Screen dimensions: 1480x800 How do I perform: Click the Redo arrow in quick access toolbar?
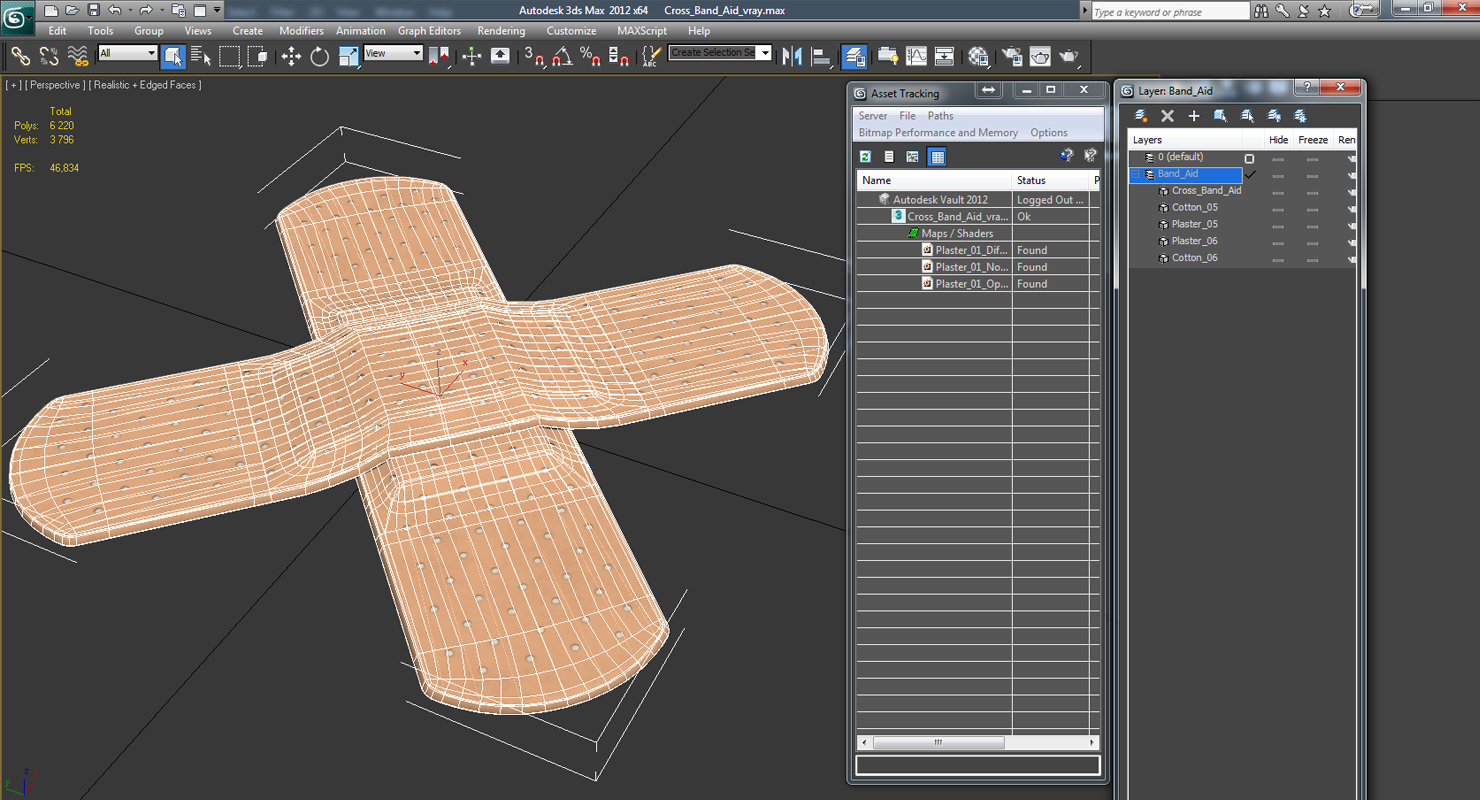(146, 10)
